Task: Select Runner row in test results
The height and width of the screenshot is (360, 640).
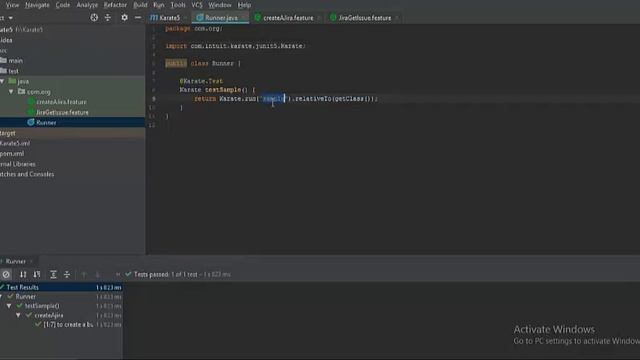Action: click(61, 297)
